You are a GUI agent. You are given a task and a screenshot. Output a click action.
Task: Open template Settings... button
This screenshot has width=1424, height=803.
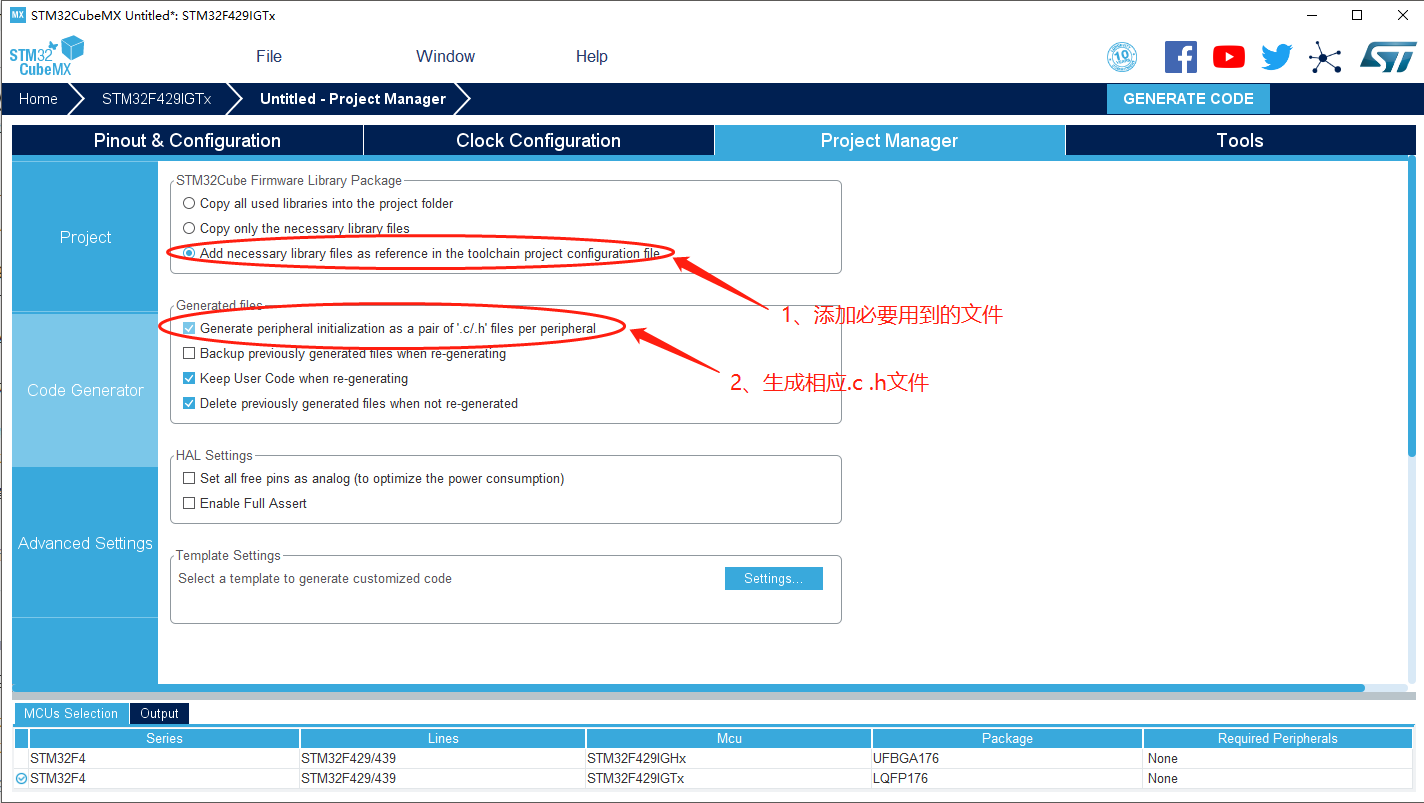773,578
